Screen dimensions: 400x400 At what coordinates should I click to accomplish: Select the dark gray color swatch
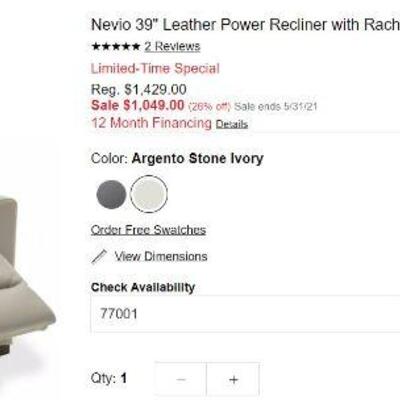point(111,194)
